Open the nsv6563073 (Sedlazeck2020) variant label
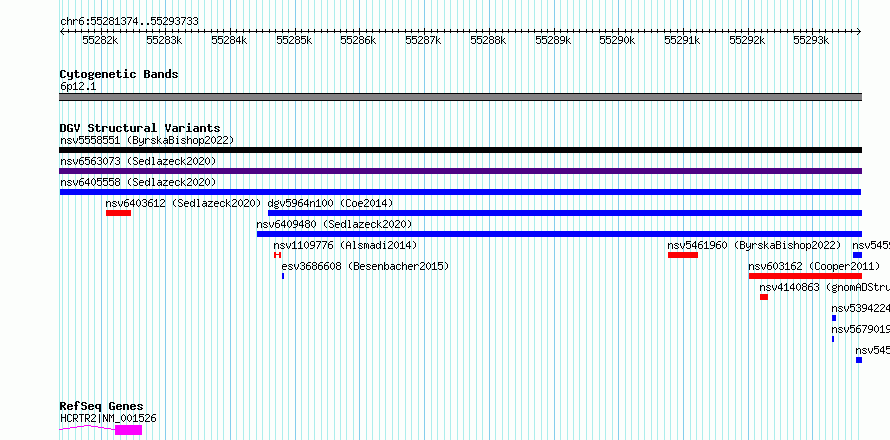 [138, 161]
